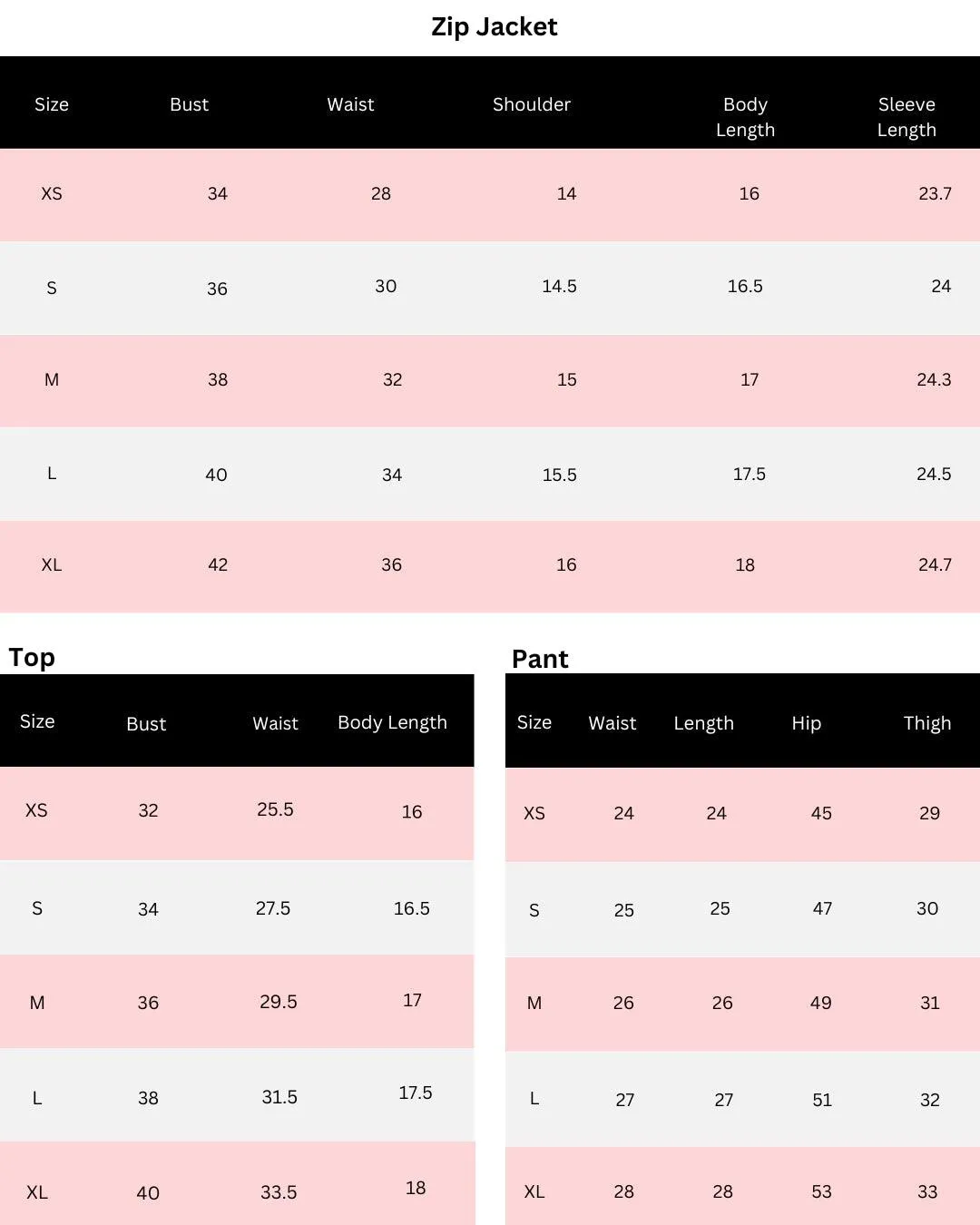Select the jacket L shoulder value 15.5
This screenshot has width=980, height=1225.
click(x=559, y=475)
